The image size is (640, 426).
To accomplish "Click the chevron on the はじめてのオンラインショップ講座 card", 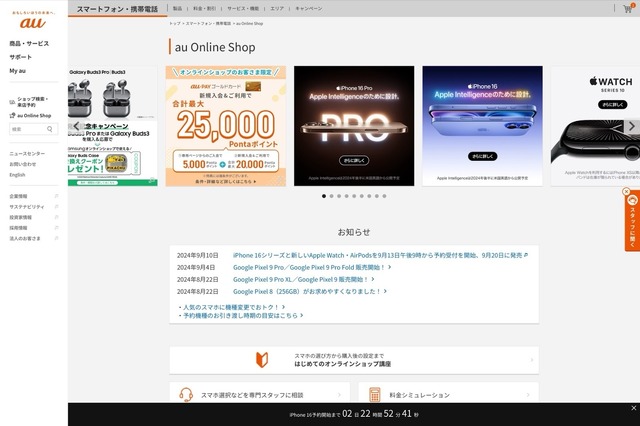I will coord(531,360).
